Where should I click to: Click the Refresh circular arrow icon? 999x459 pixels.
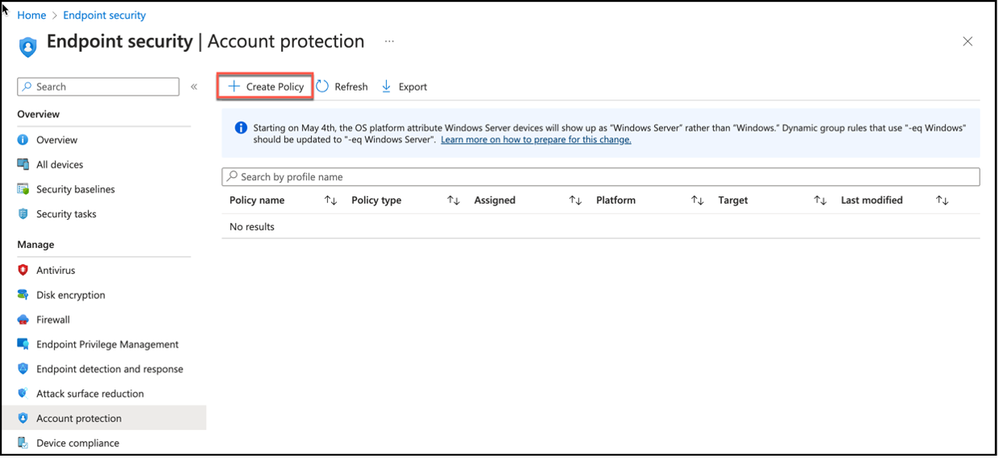coord(322,87)
